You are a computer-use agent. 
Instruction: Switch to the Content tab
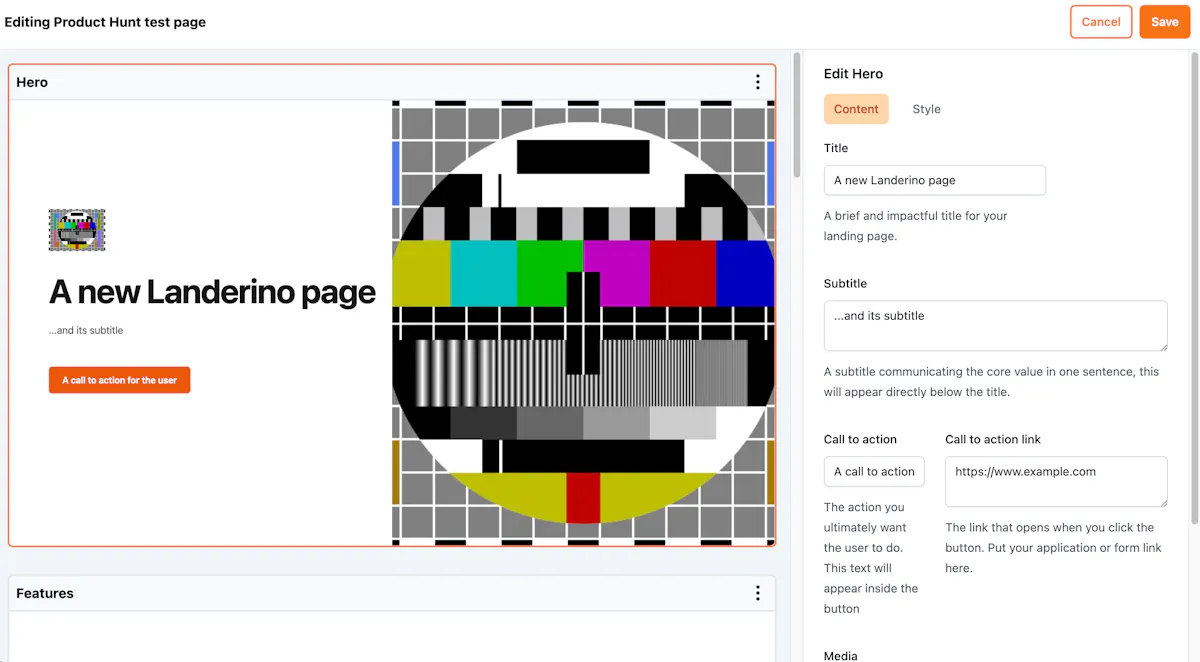(856, 109)
